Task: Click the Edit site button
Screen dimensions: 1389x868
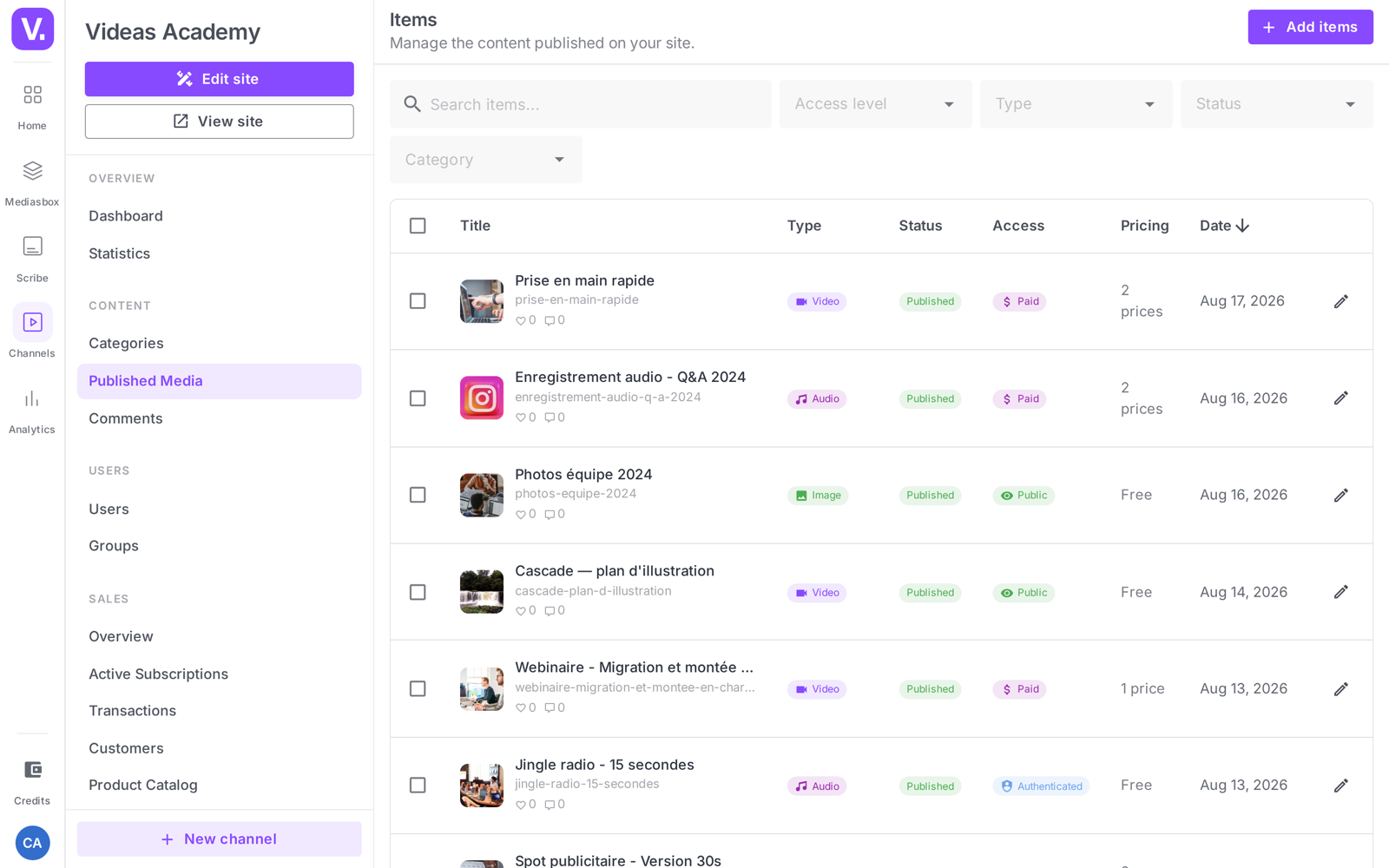Action: click(x=219, y=79)
